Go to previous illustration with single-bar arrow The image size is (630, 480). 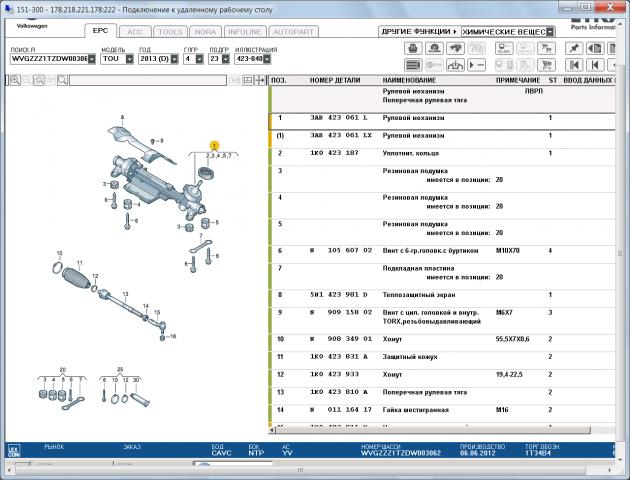pyautogui.click(x=595, y=65)
